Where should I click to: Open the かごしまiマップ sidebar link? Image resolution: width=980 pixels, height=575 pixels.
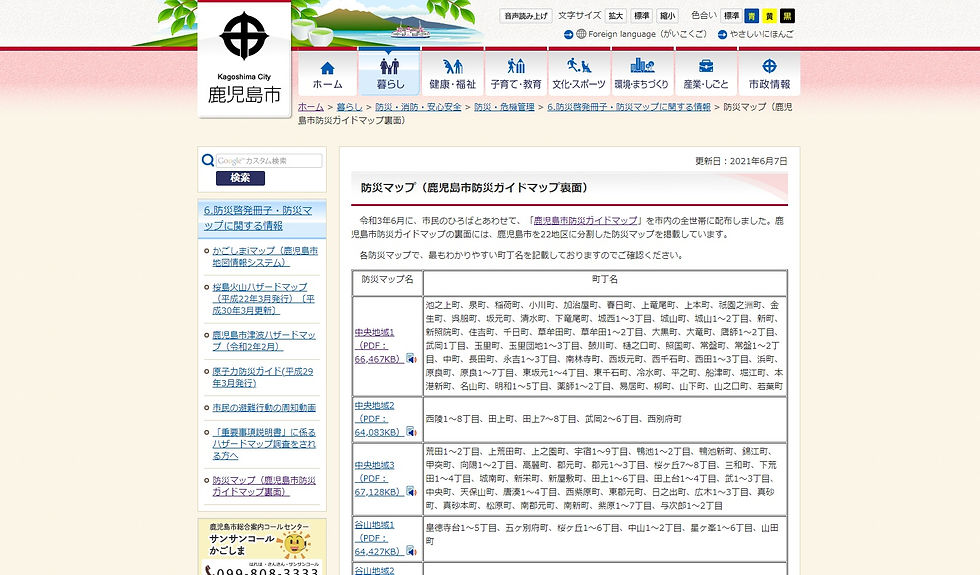pyautogui.click(x=265, y=256)
